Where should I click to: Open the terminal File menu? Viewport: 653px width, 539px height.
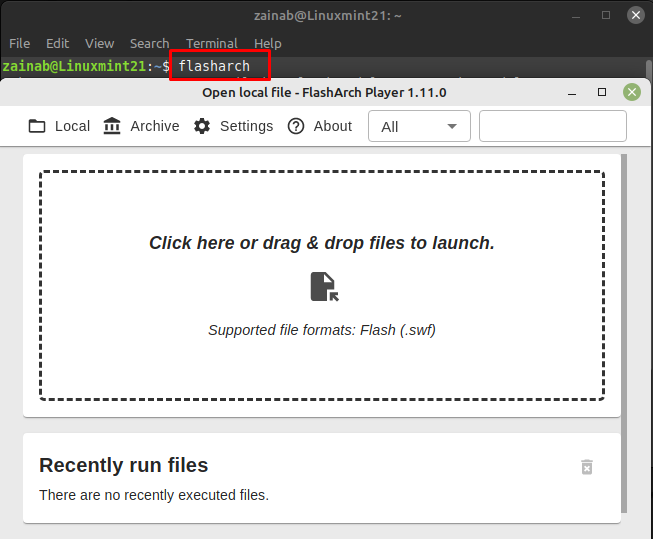pos(20,43)
